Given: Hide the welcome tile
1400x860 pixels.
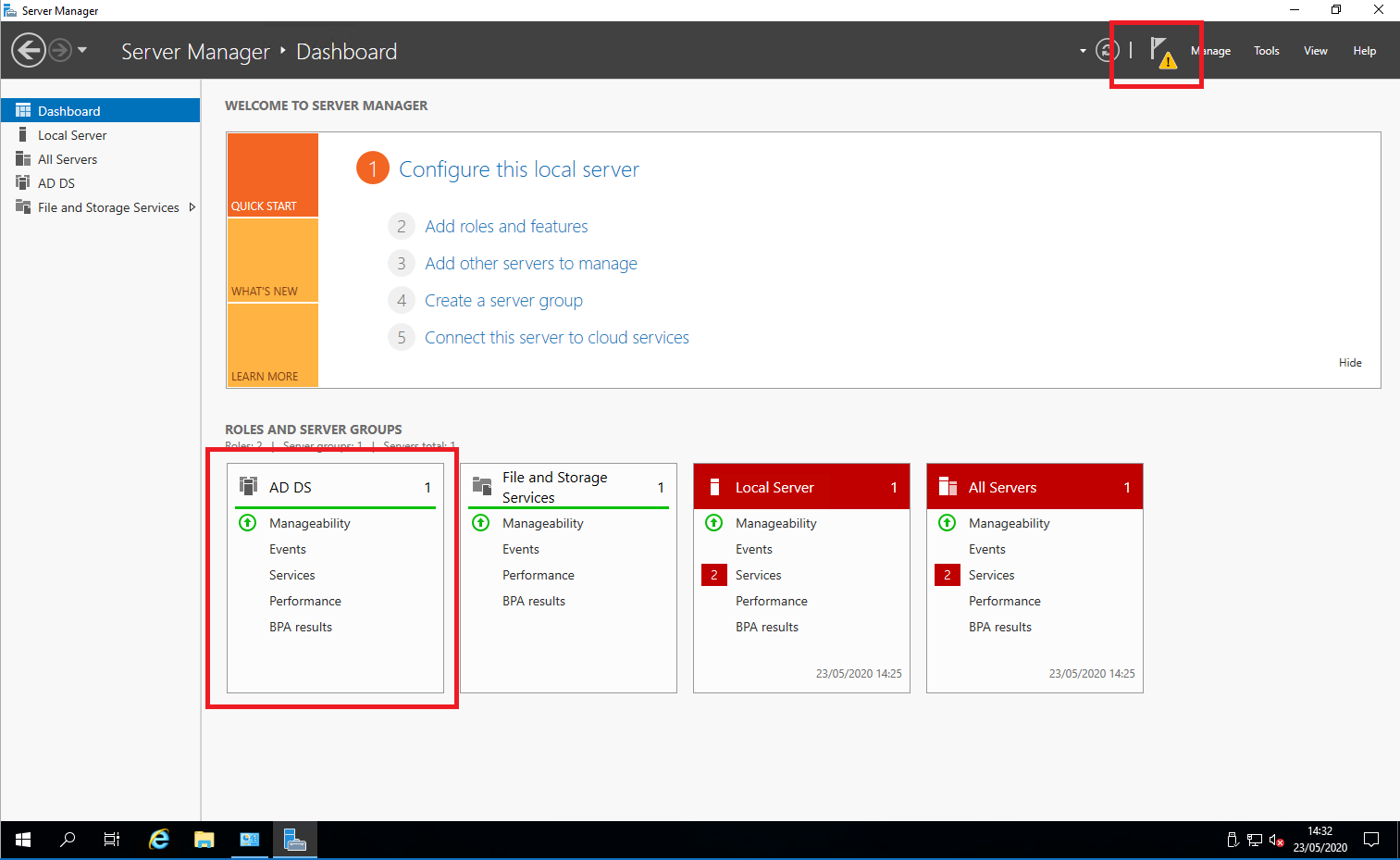Looking at the screenshot, I should [x=1350, y=363].
